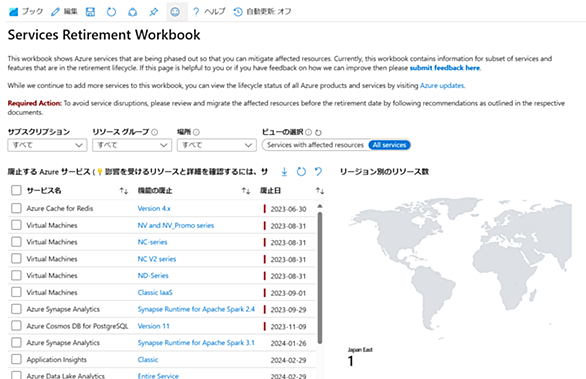
Task: Click the share/notification bell icon in toolbar
Action: click(132, 12)
